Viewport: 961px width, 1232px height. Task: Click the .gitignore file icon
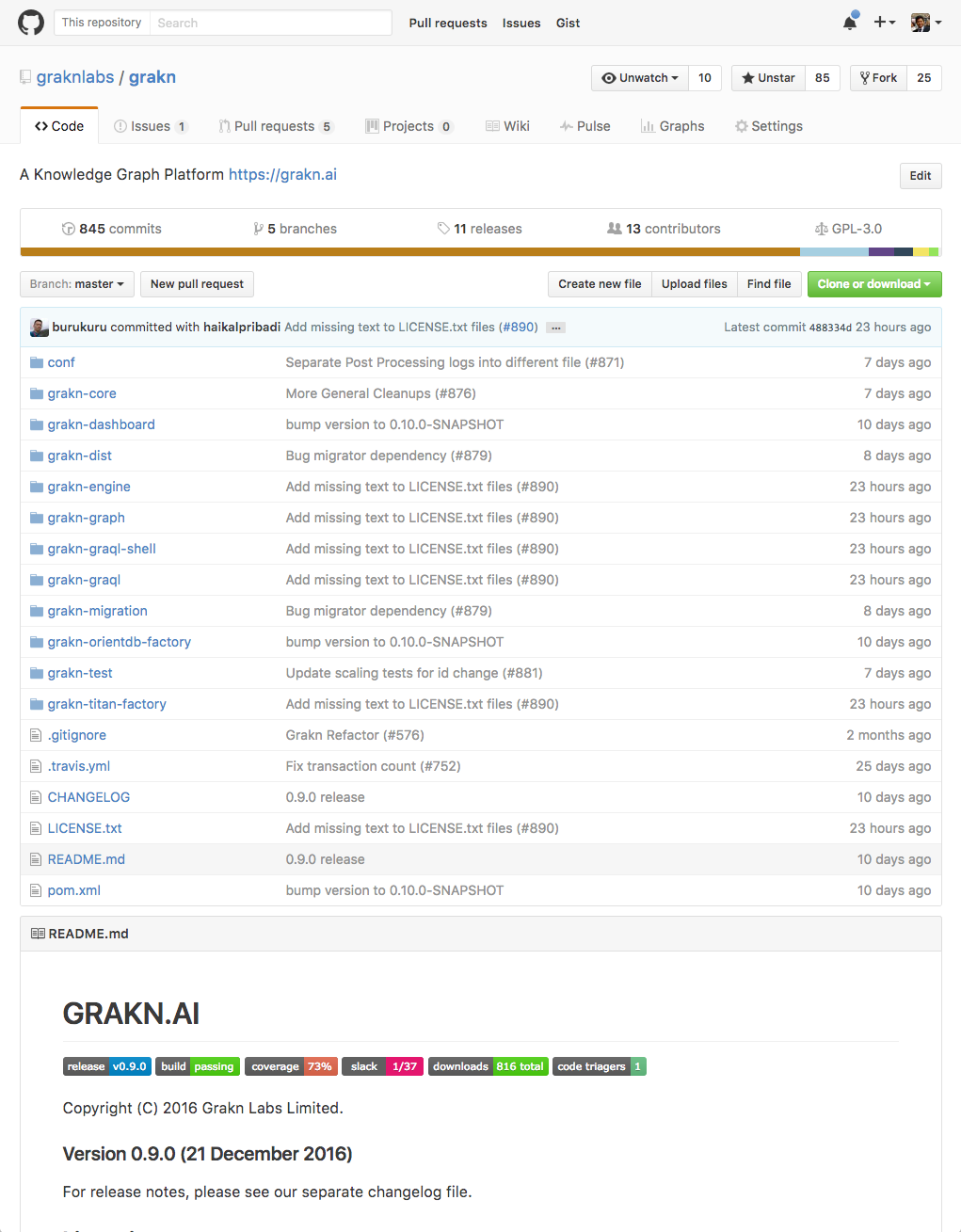pos(36,735)
